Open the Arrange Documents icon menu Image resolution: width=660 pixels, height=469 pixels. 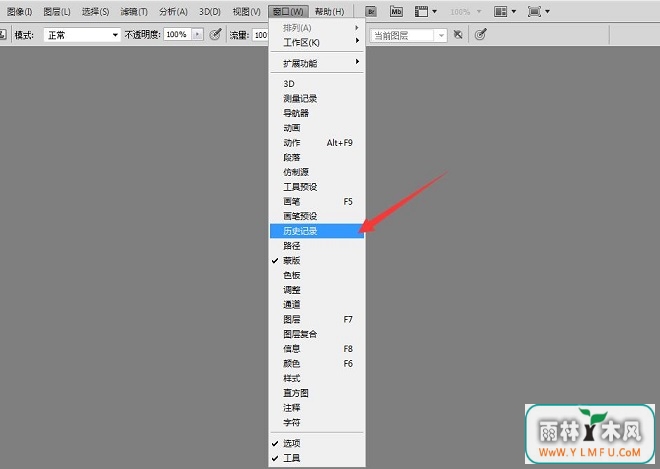(x=505, y=11)
